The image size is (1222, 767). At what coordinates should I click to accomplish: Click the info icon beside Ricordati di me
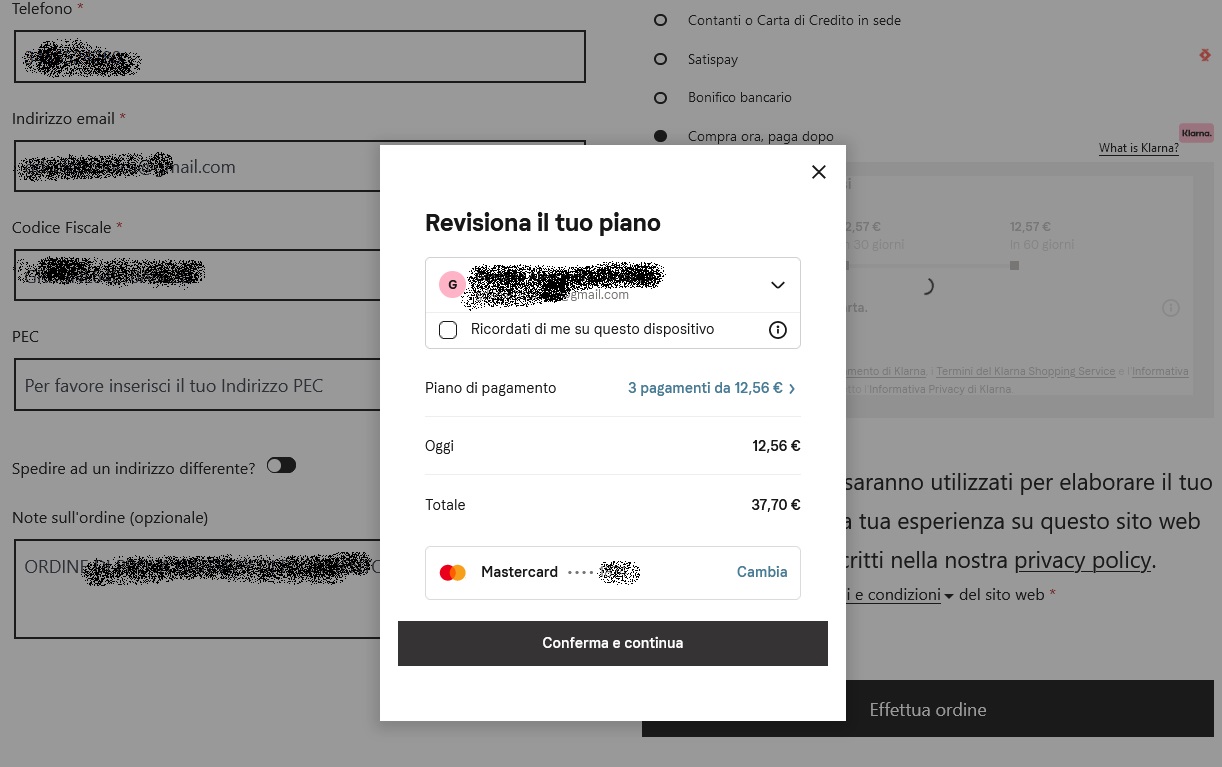coord(778,330)
